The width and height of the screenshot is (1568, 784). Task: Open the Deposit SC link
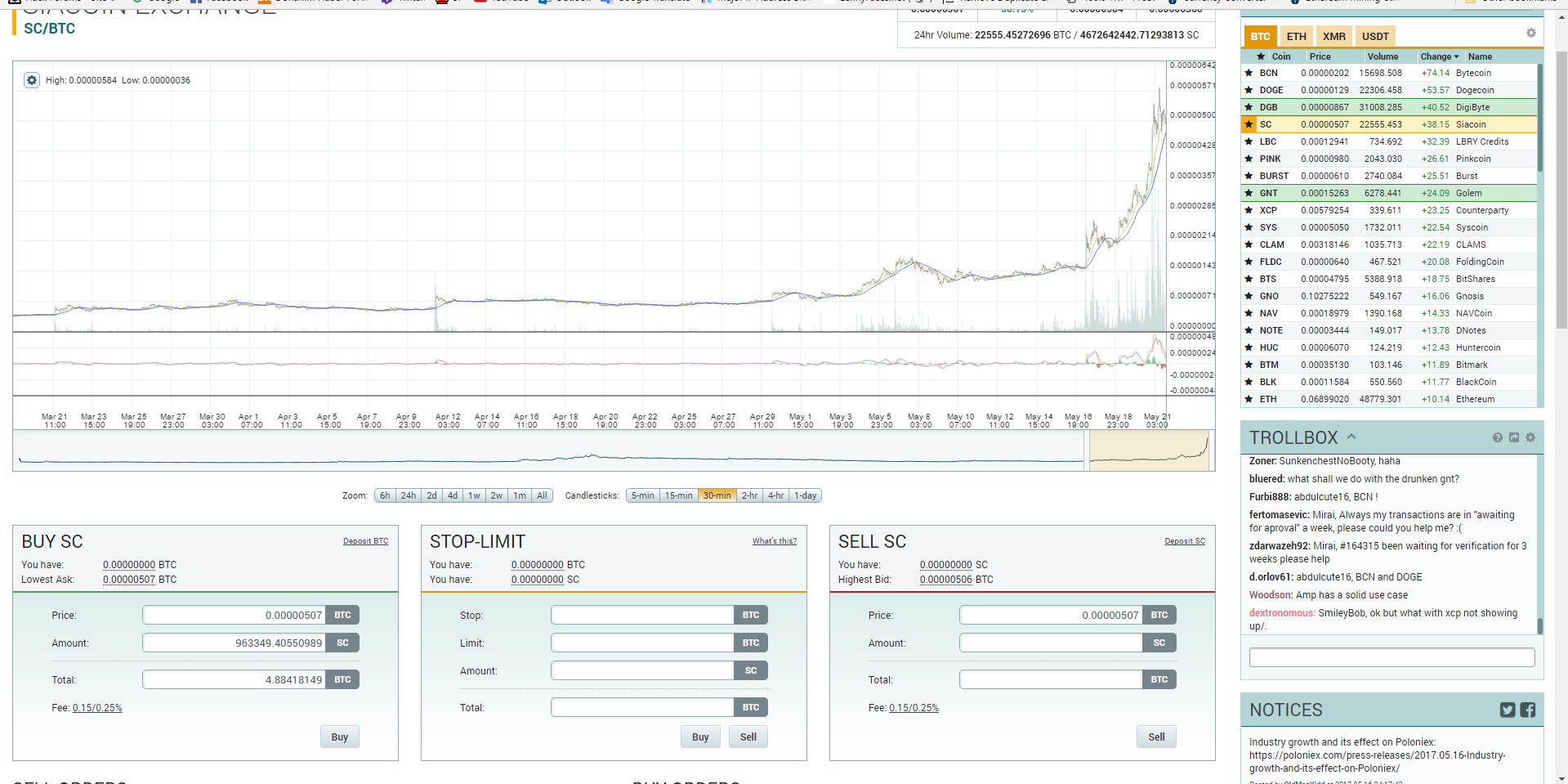coord(1185,541)
